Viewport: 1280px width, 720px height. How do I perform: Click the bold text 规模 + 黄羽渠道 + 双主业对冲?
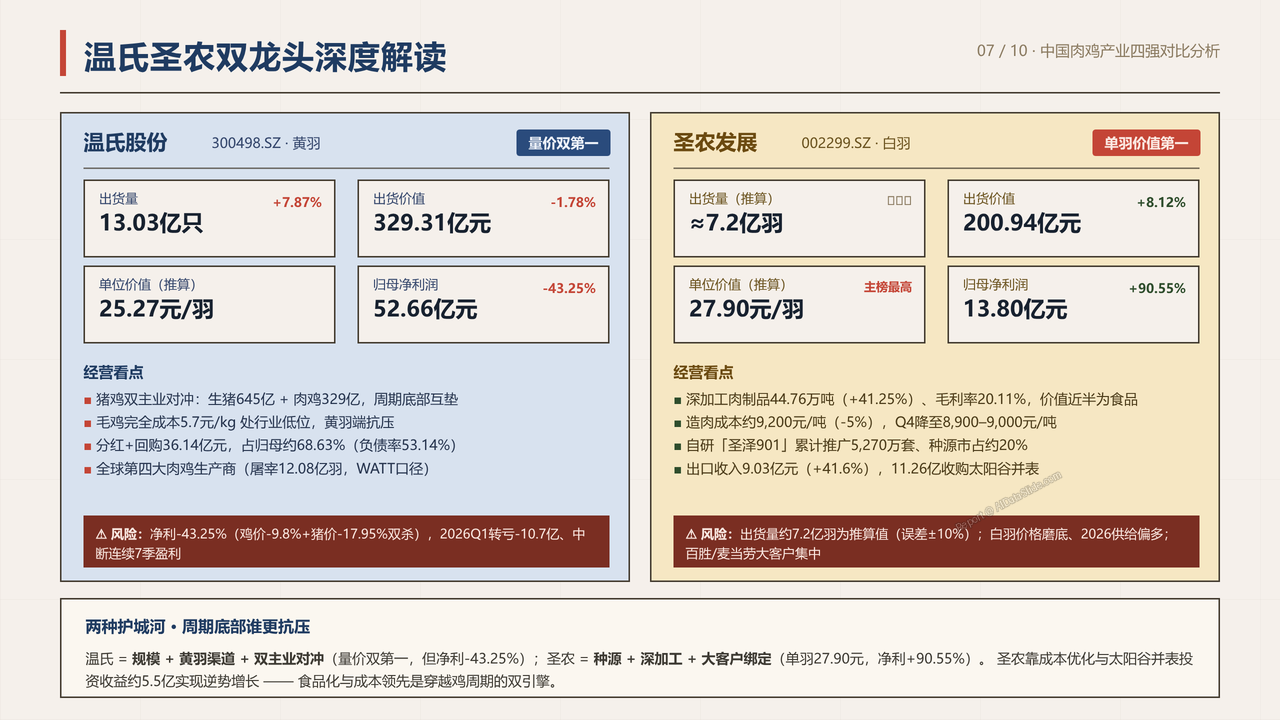(x=226, y=659)
